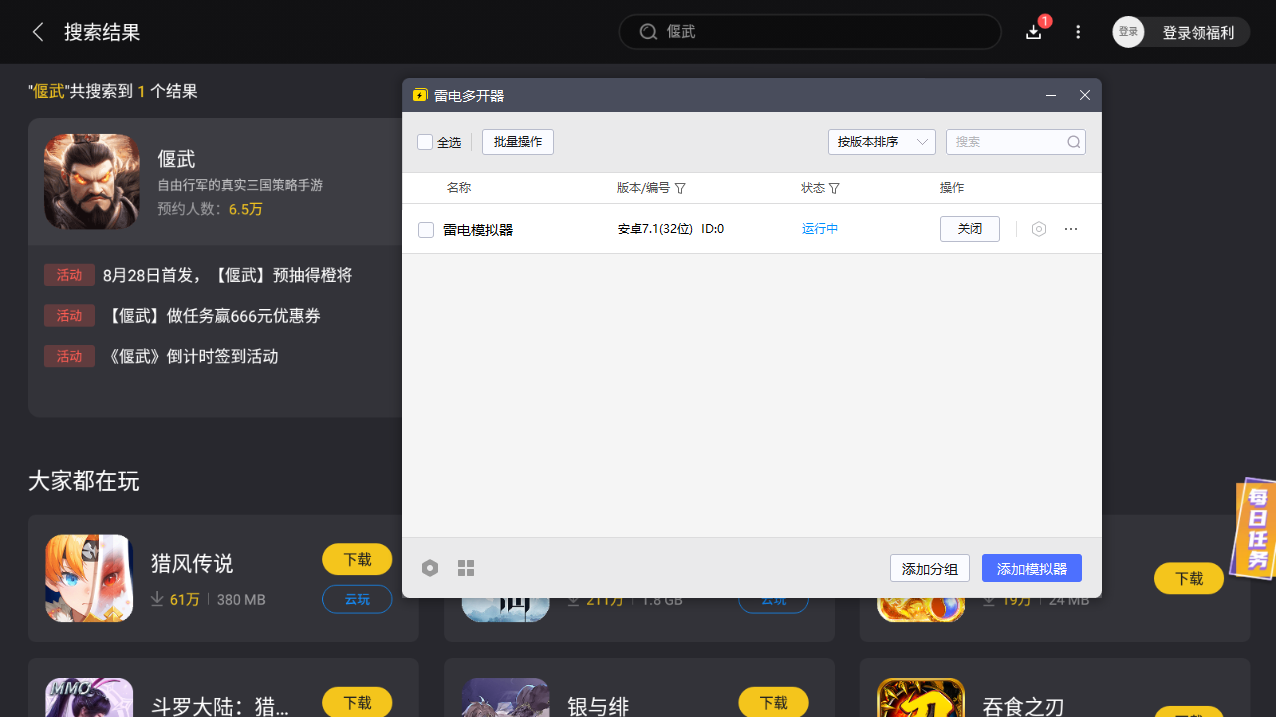Viewport: 1276px width, 717px height.
Task: Click 添加模拟器 to add a new emulator
Action: pyautogui.click(x=1032, y=567)
